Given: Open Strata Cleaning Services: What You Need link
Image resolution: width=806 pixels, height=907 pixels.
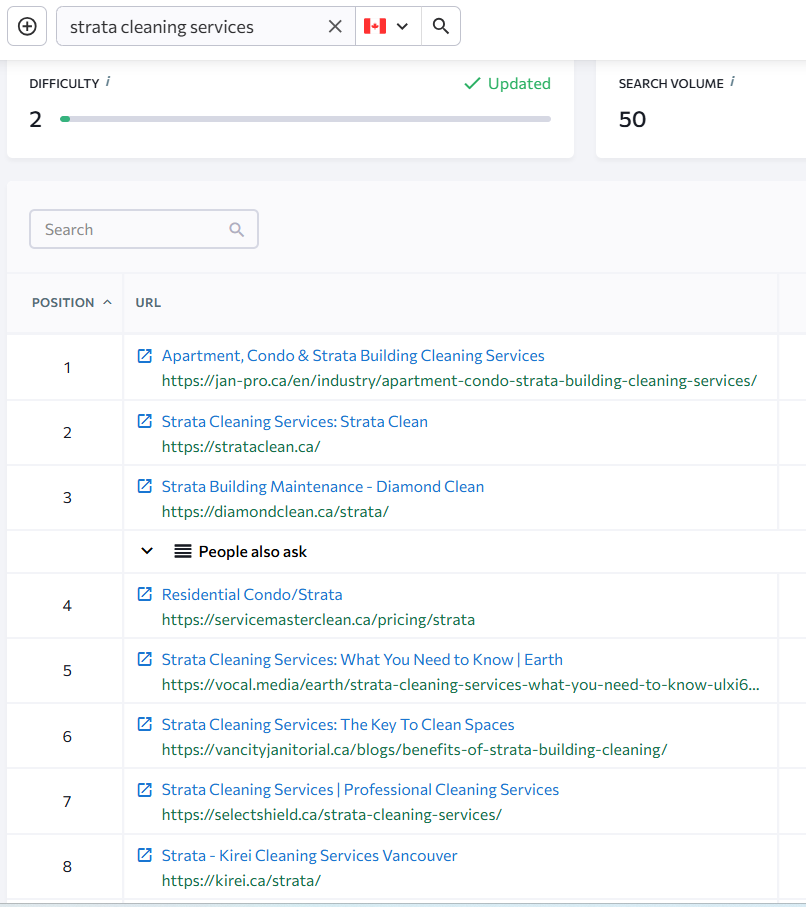Looking at the screenshot, I should click(362, 660).
